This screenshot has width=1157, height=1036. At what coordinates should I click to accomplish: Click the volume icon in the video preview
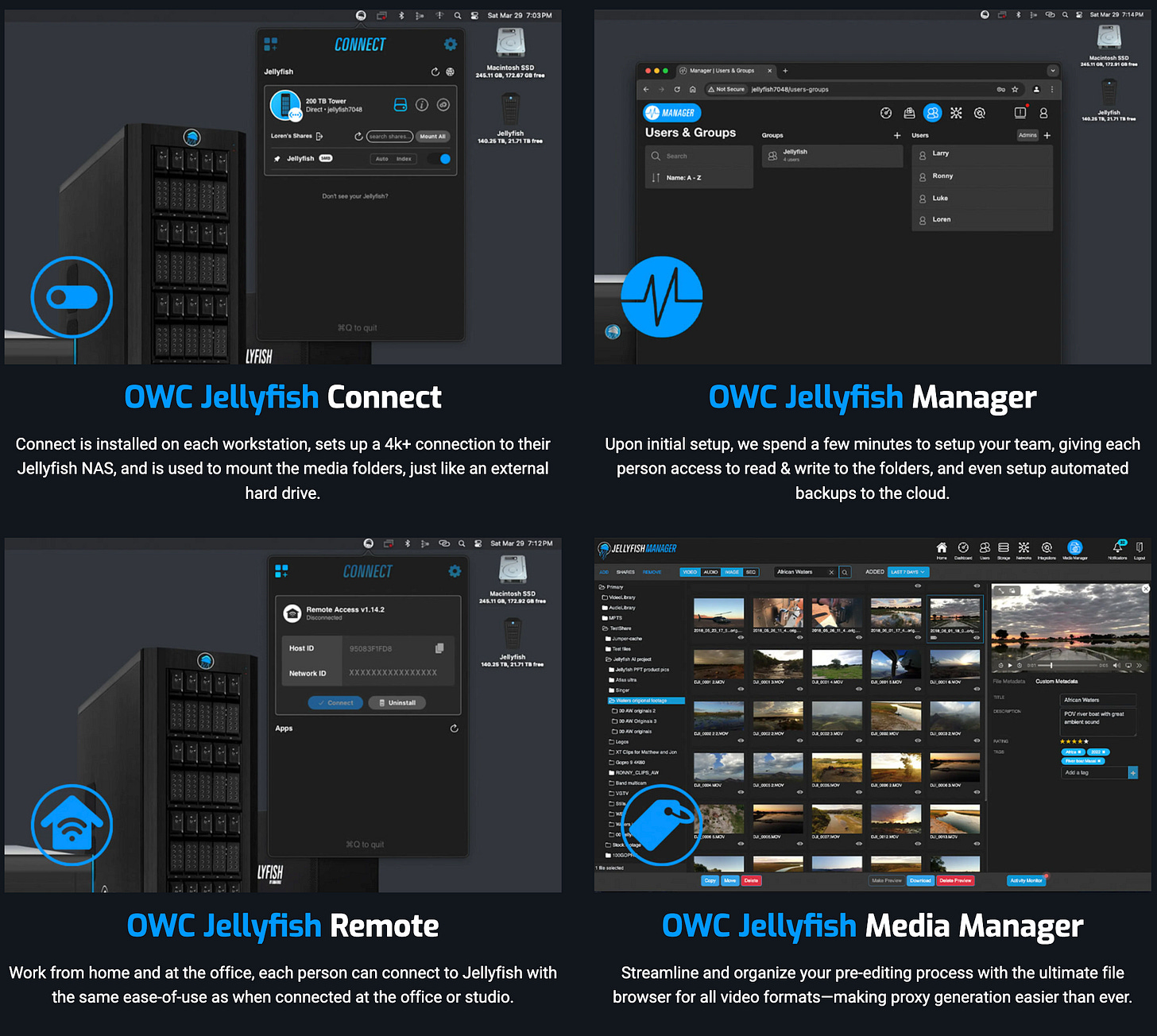coord(1116,666)
